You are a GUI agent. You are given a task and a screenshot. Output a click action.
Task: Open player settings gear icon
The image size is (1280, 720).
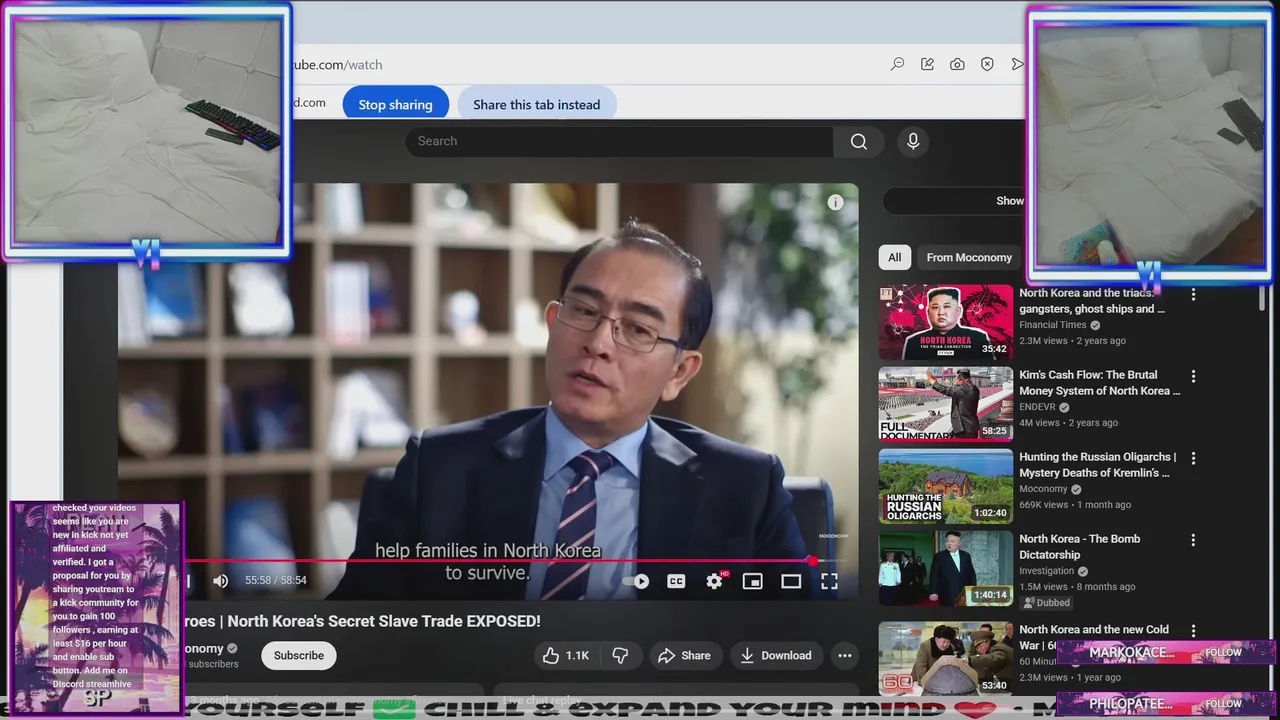714,581
